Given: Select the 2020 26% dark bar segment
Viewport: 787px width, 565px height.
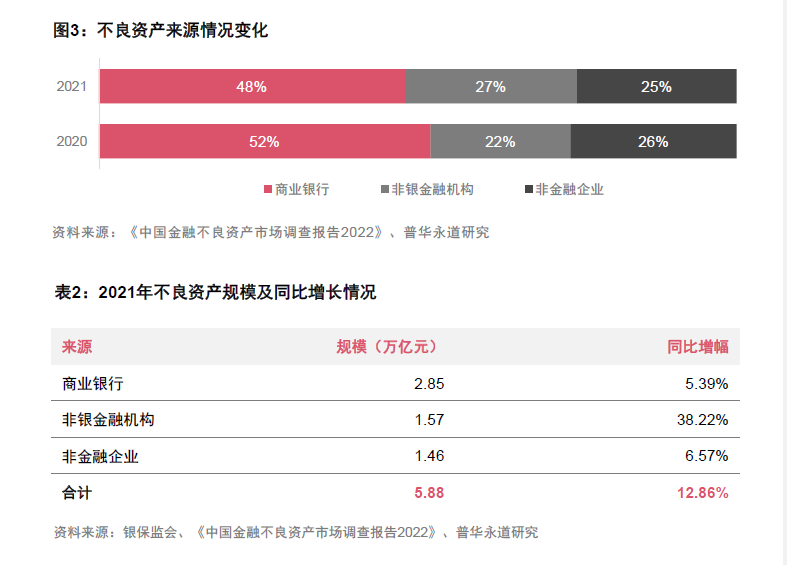Looking at the screenshot, I should coord(653,141).
